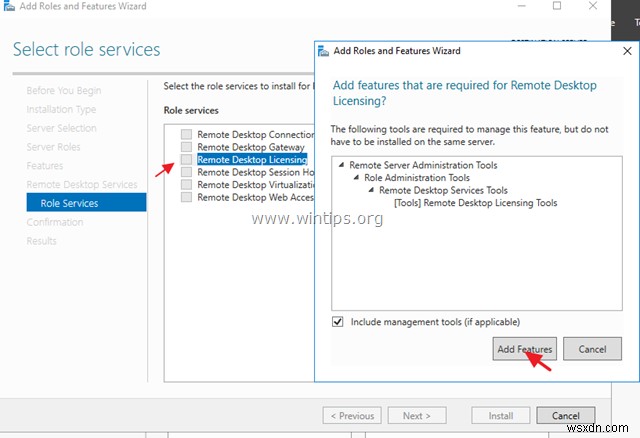Click Cancel in the main wizard footer

tap(566, 416)
